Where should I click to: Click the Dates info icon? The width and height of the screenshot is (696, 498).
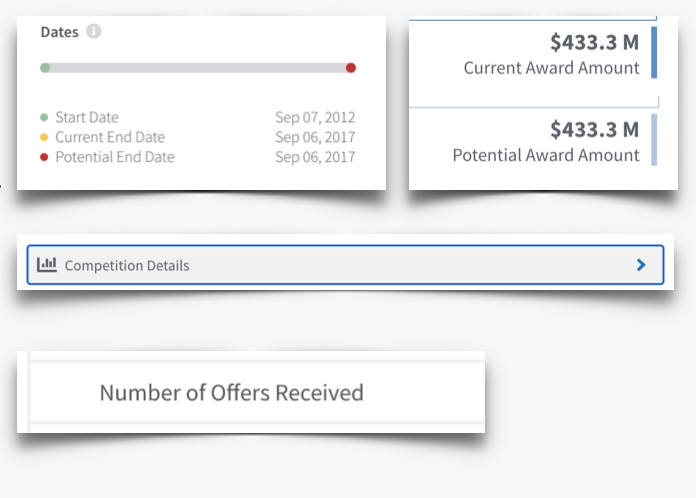[x=94, y=32]
